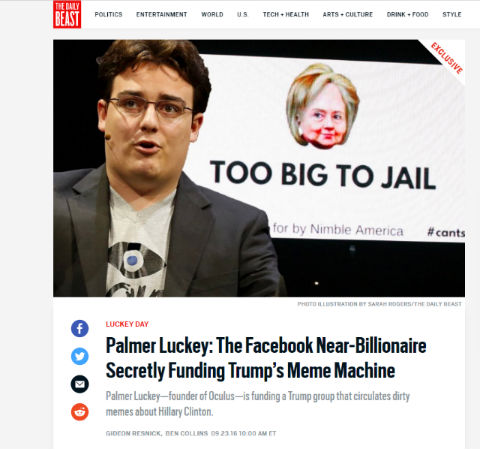
Task: Go to Drink + Food section
Action: [x=407, y=15]
